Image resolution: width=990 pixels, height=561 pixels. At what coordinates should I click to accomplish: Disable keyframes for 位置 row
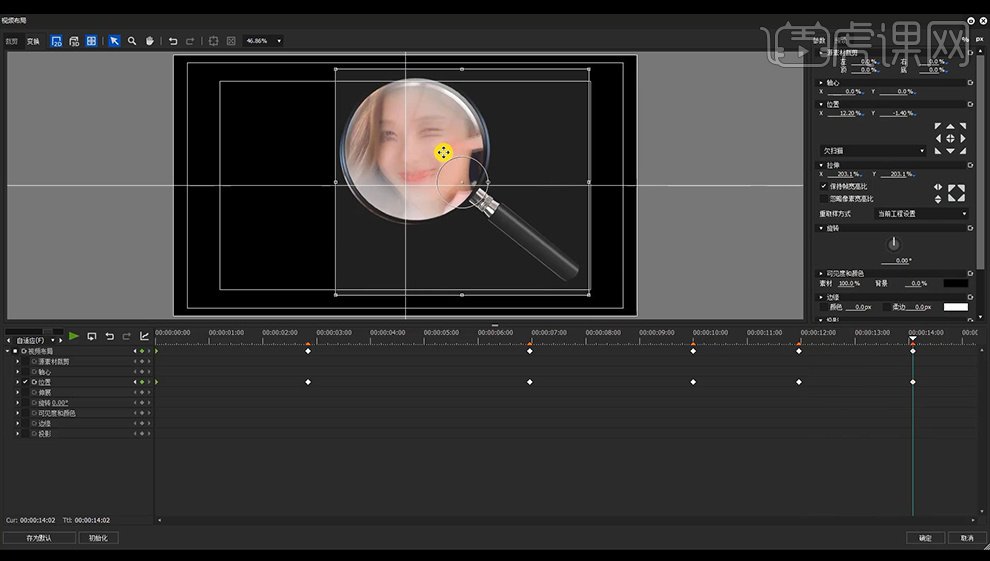click(x=25, y=382)
